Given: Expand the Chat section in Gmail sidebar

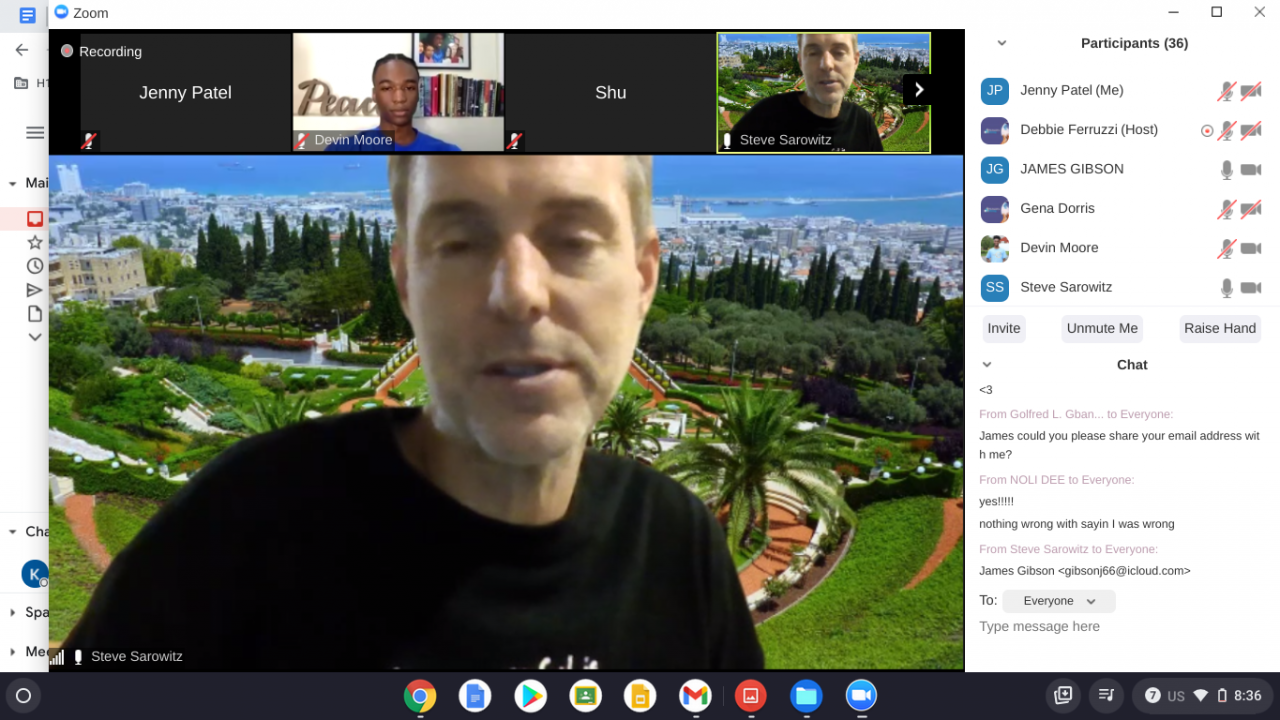Looking at the screenshot, I should [x=13, y=531].
